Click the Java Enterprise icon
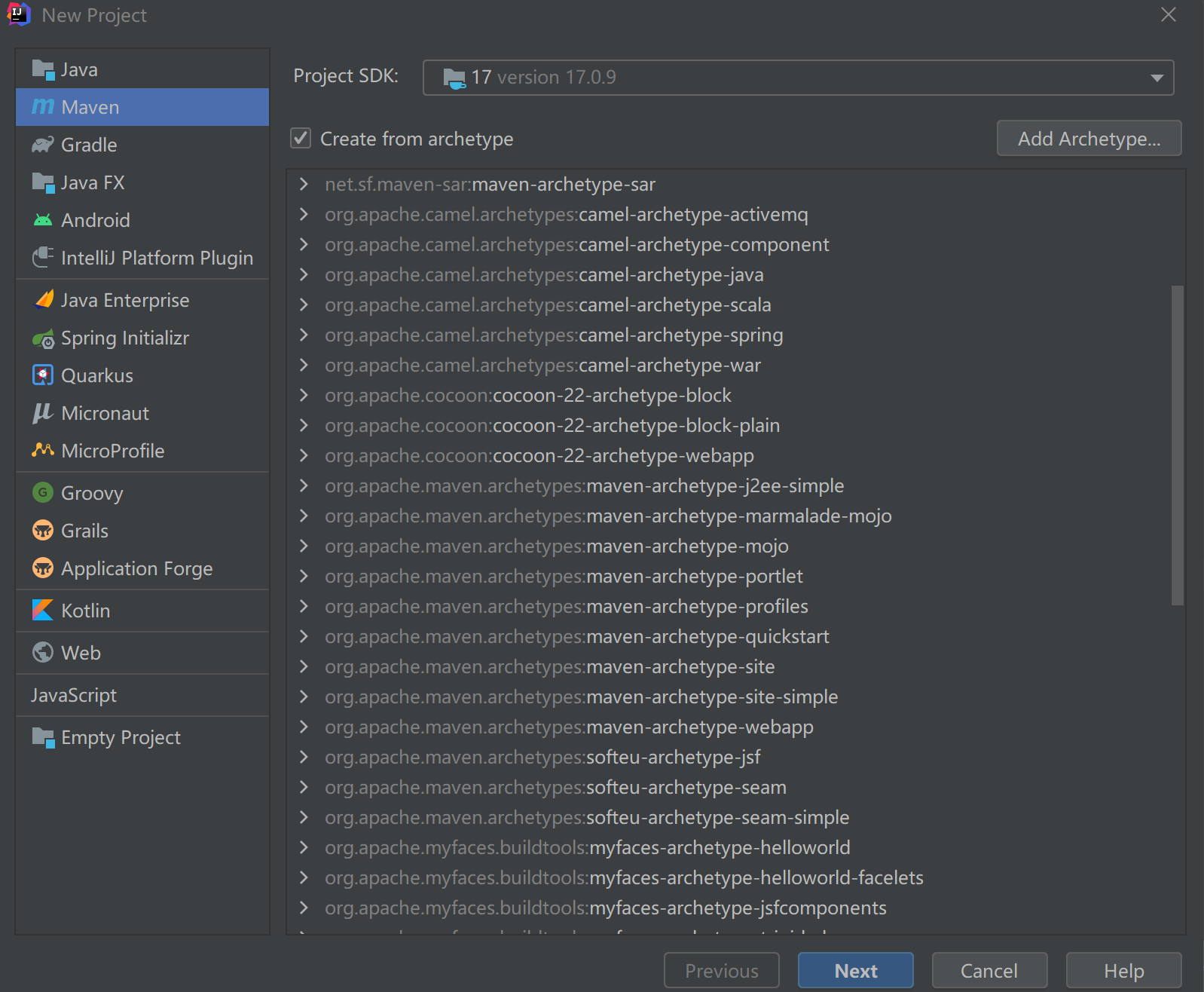1204x992 pixels. [44, 300]
